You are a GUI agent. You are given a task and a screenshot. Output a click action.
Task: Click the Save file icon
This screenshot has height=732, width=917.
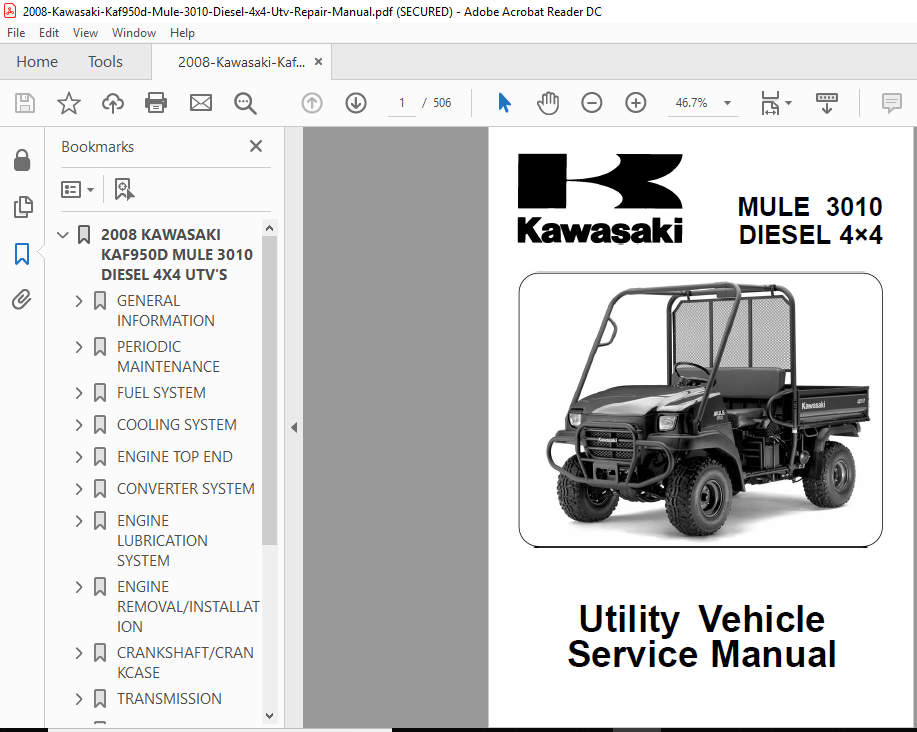pyautogui.click(x=25, y=103)
